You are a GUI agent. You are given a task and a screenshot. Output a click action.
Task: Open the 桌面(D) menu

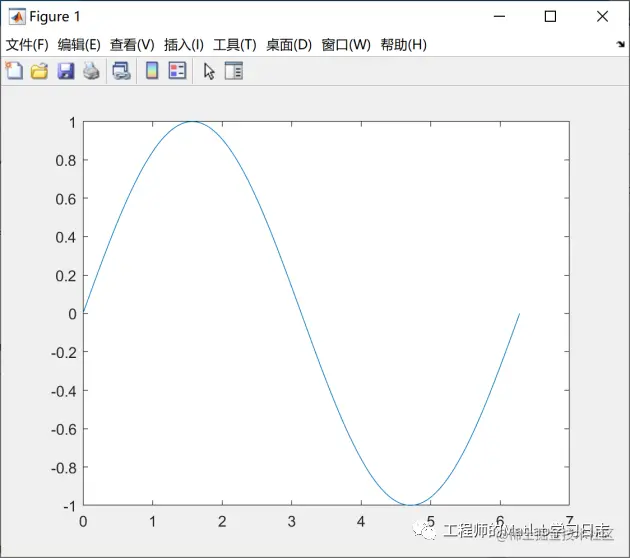(289, 45)
